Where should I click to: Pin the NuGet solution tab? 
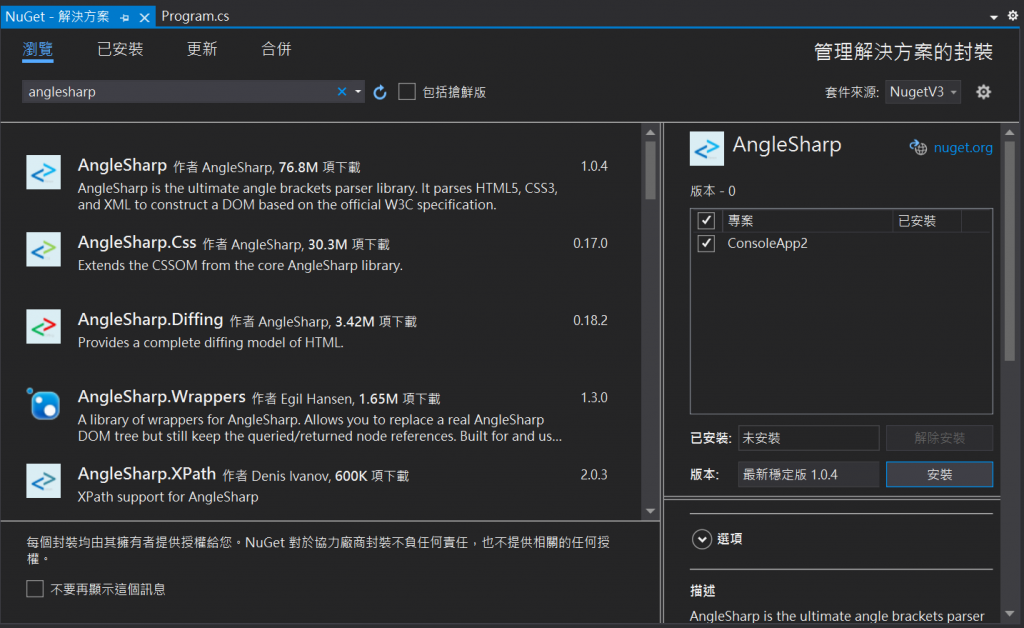pos(125,17)
